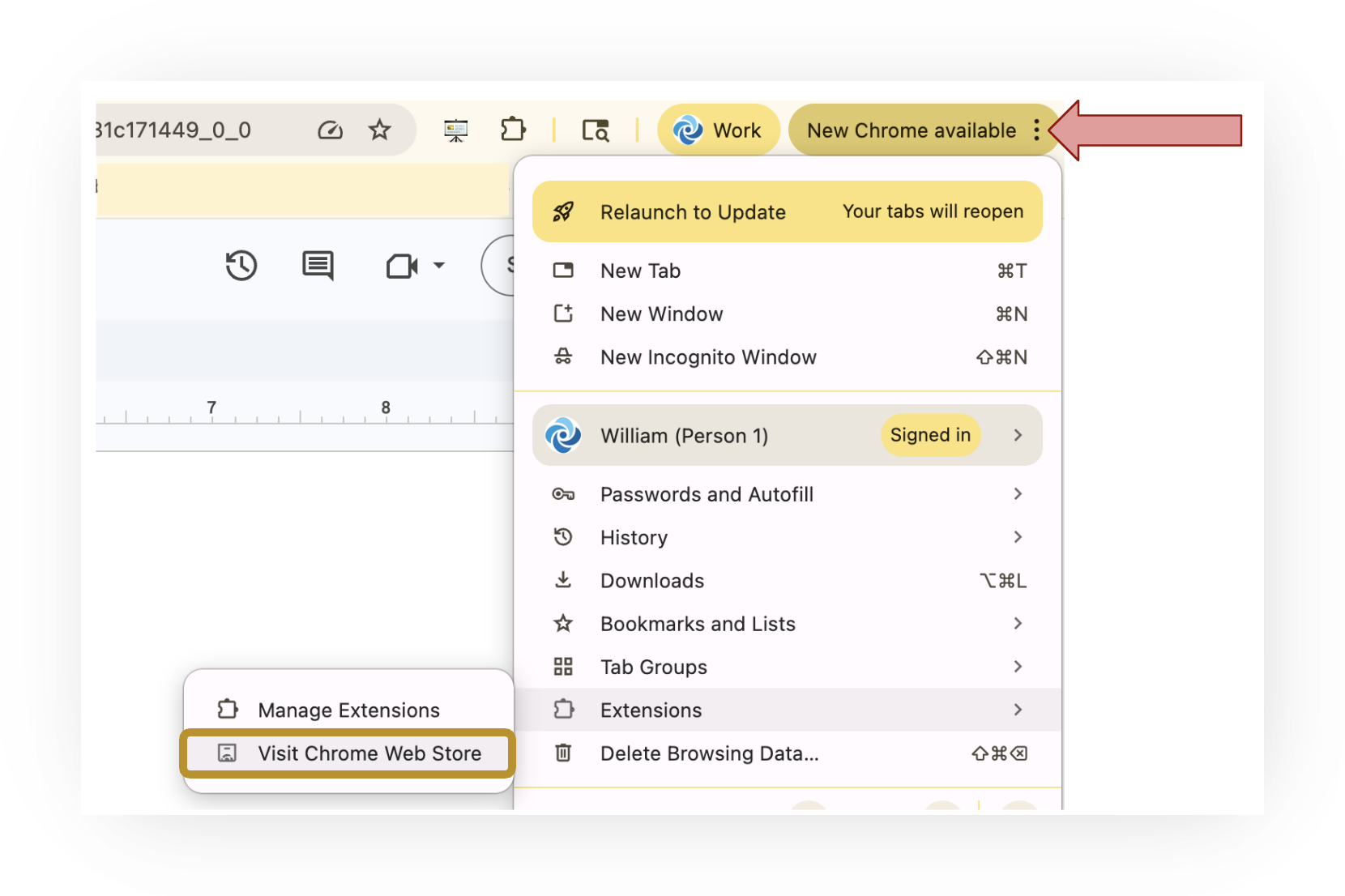Viewport: 1345px width, 896px height.
Task: Click the New Tab icon
Action: [x=563, y=271]
